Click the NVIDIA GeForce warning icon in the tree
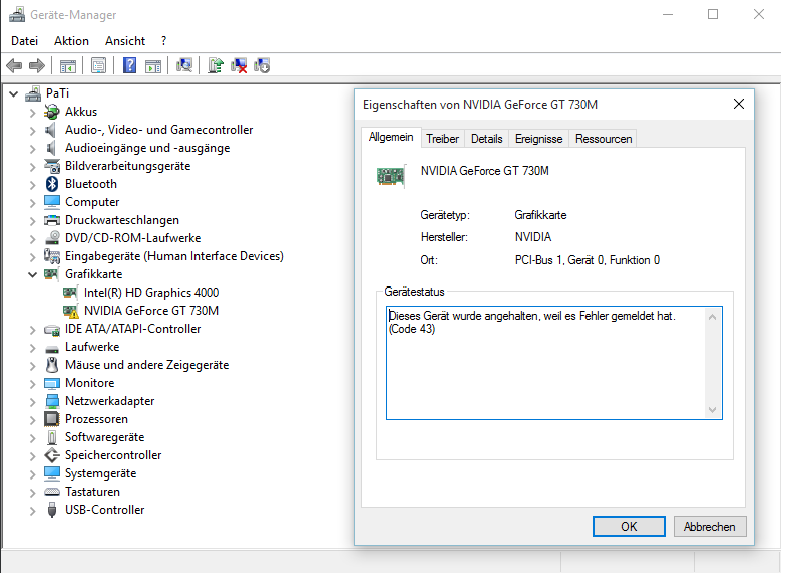The height and width of the screenshot is (578, 785). [71, 311]
